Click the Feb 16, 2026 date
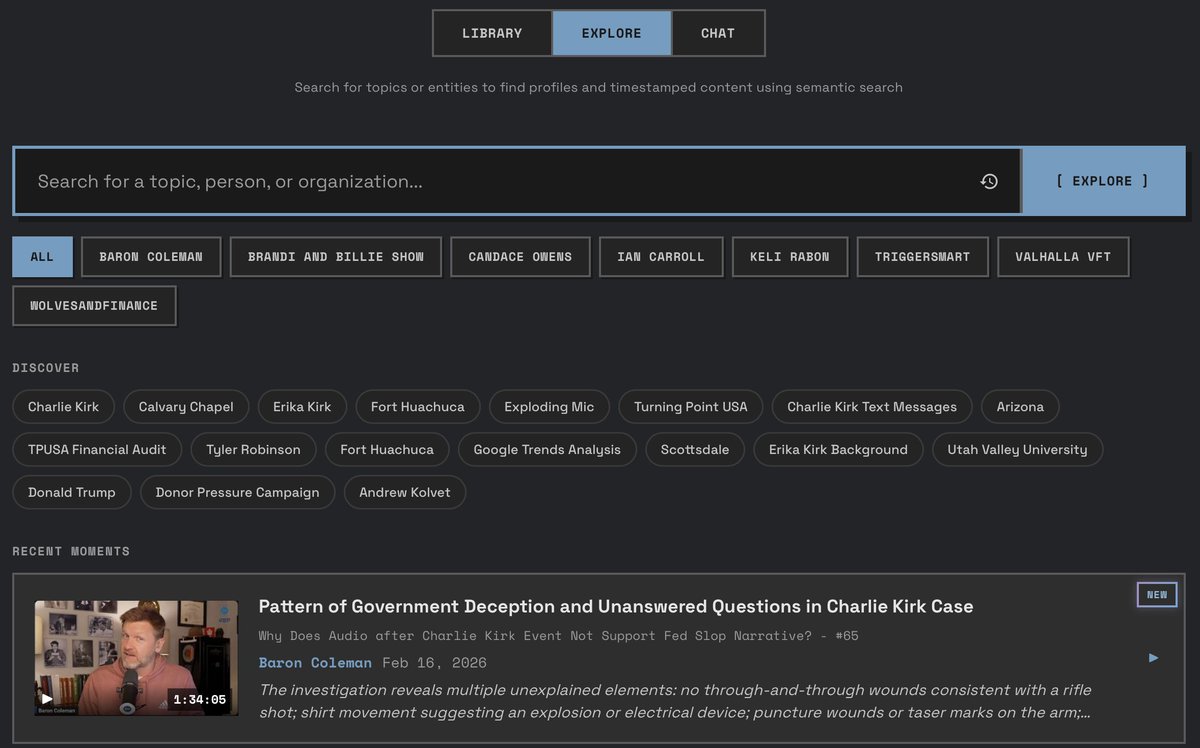Viewport: 1200px width, 748px height. 433,663
